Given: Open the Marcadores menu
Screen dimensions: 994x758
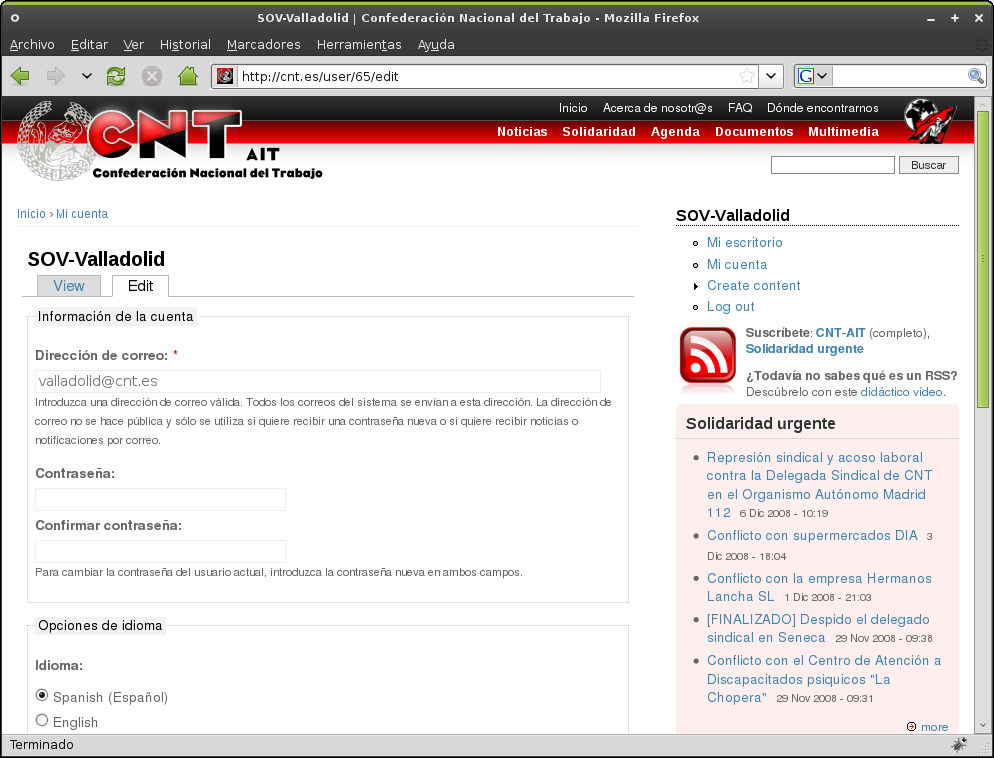Looking at the screenshot, I should click(264, 44).
